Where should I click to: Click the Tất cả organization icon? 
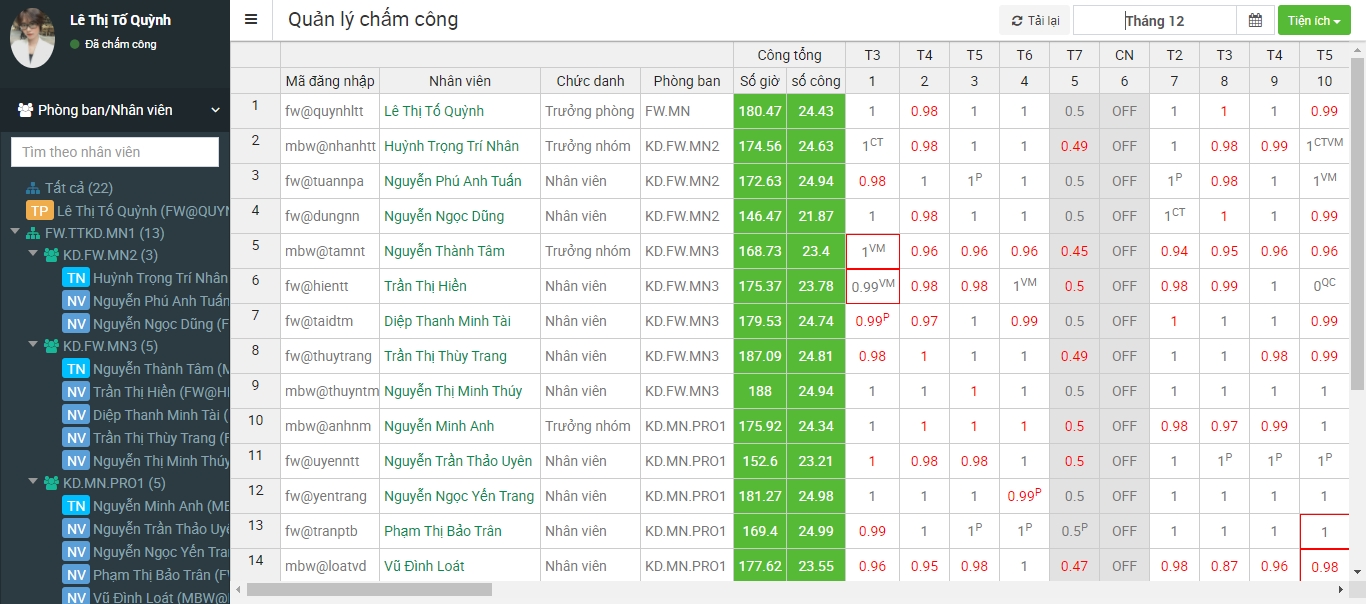point(32,188)
